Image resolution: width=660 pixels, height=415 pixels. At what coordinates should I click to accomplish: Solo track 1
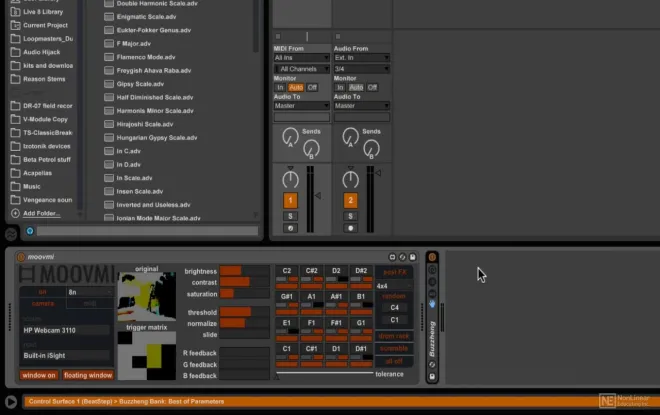(290, 216)
